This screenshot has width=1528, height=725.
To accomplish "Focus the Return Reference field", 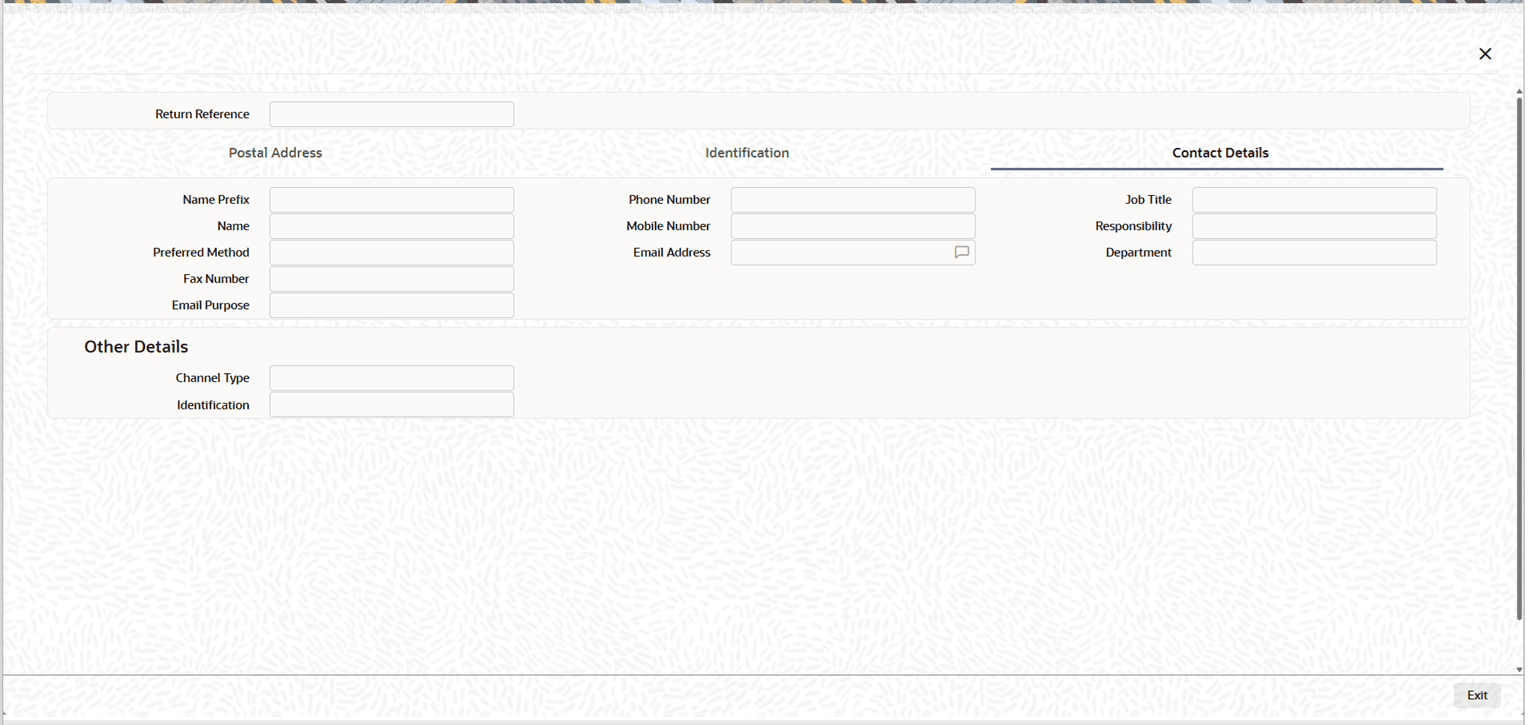I will [x=391, y=114].
